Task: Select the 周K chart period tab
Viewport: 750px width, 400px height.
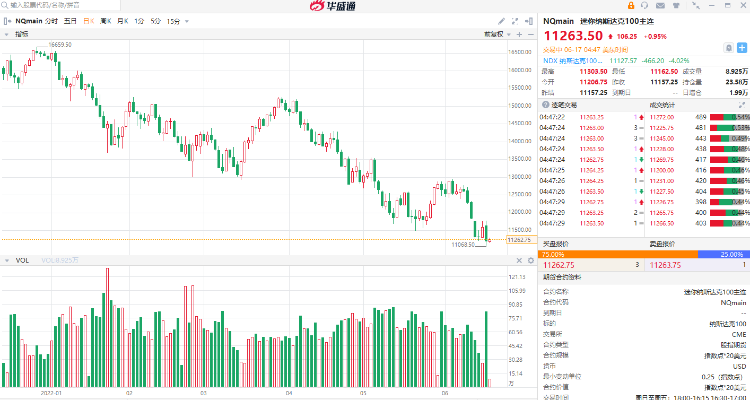Action: (x=106, y=21)
